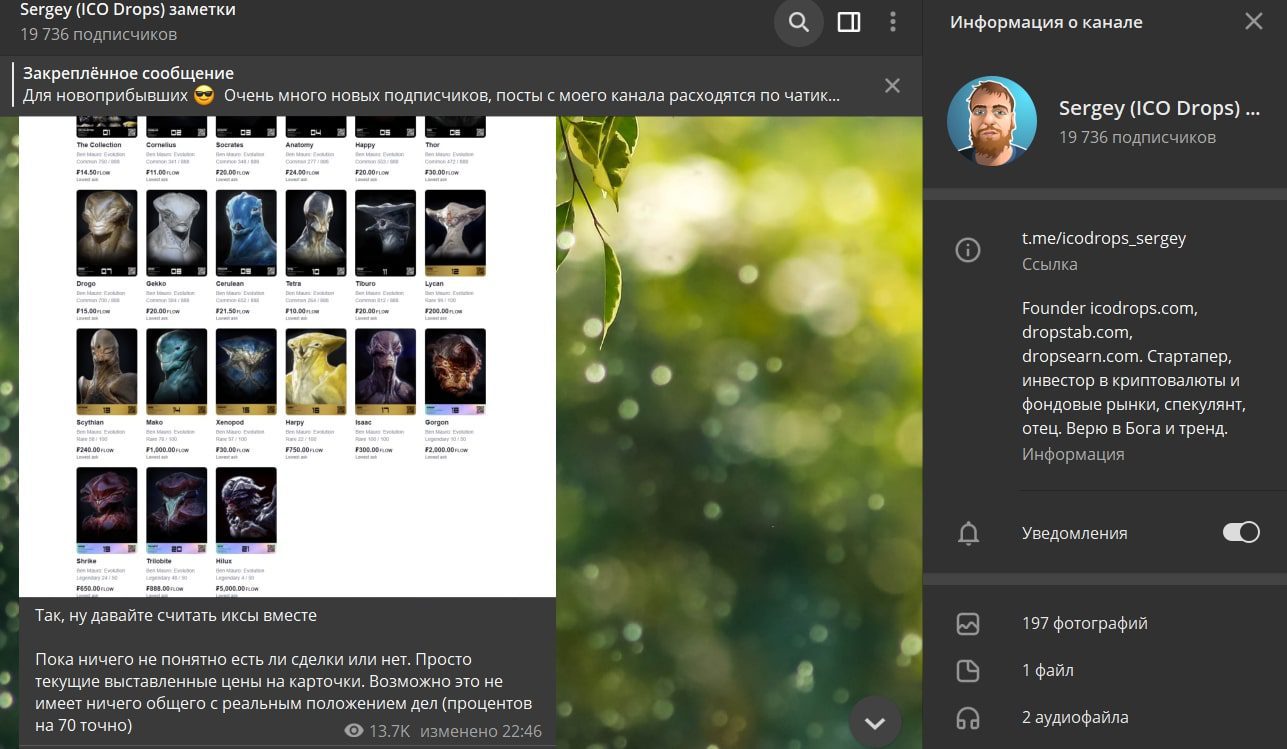This screenshot has width=1287, height=749.
Task: Click 'Так, ну давайте считать иксы вместе' text
Action: (x=176, y=615)
